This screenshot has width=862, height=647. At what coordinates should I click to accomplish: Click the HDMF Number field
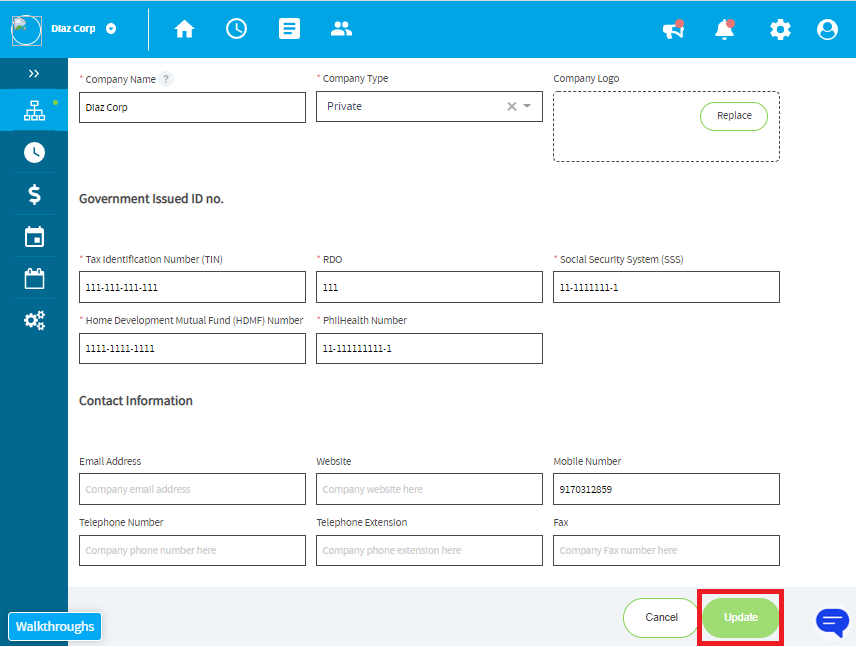(x=192, y=348)
